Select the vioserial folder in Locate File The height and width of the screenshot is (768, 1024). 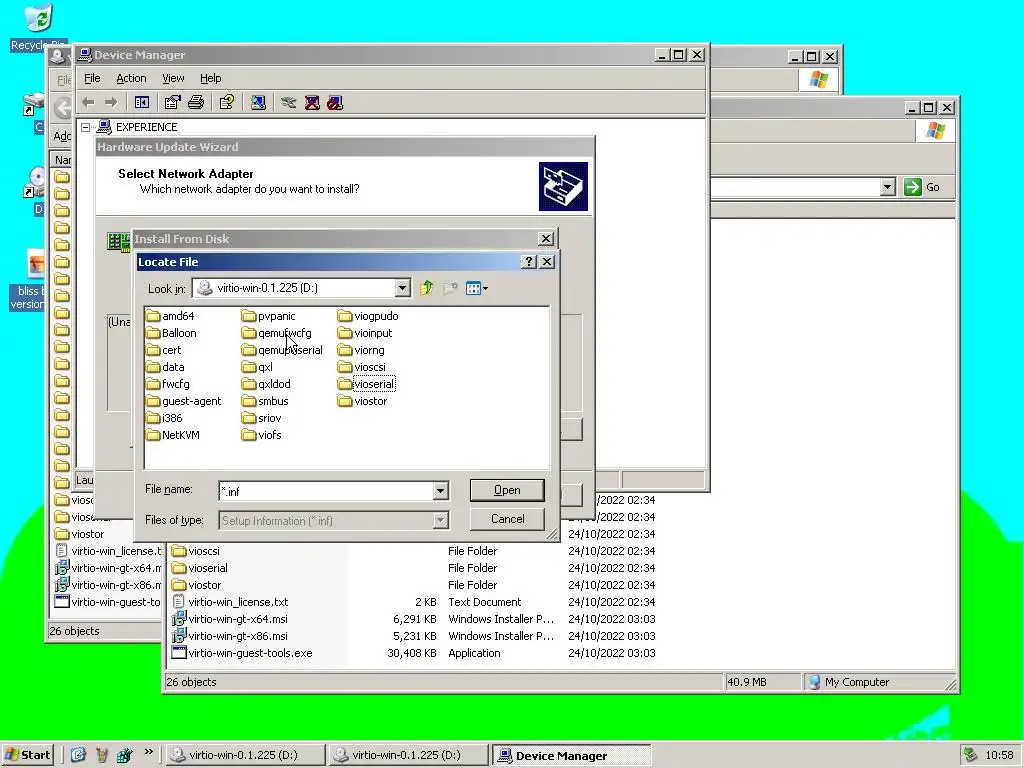pyautogui.click(x=366, y=384)
